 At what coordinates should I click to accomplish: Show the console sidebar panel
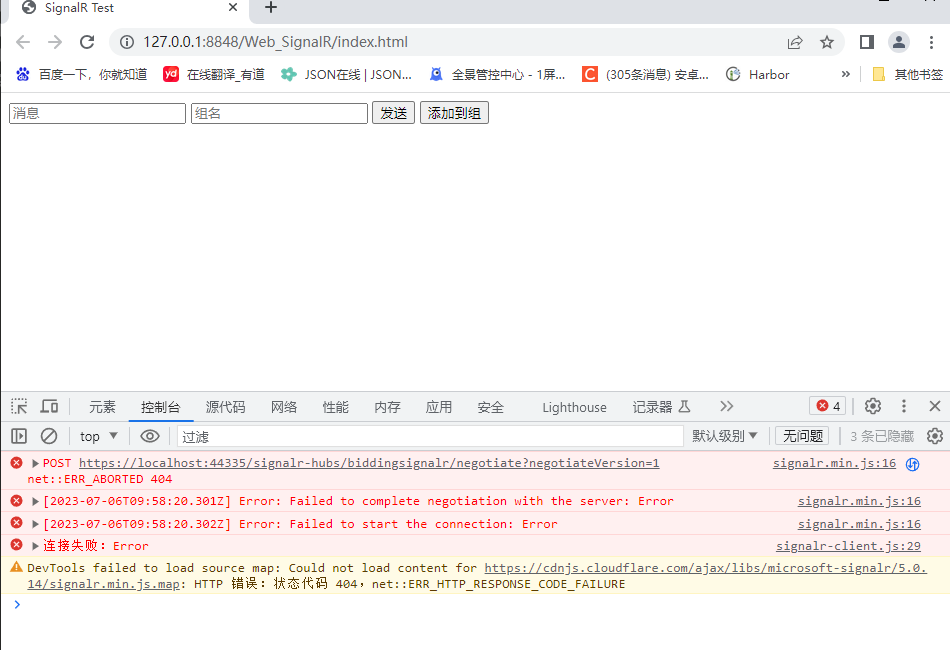point(18,435)
